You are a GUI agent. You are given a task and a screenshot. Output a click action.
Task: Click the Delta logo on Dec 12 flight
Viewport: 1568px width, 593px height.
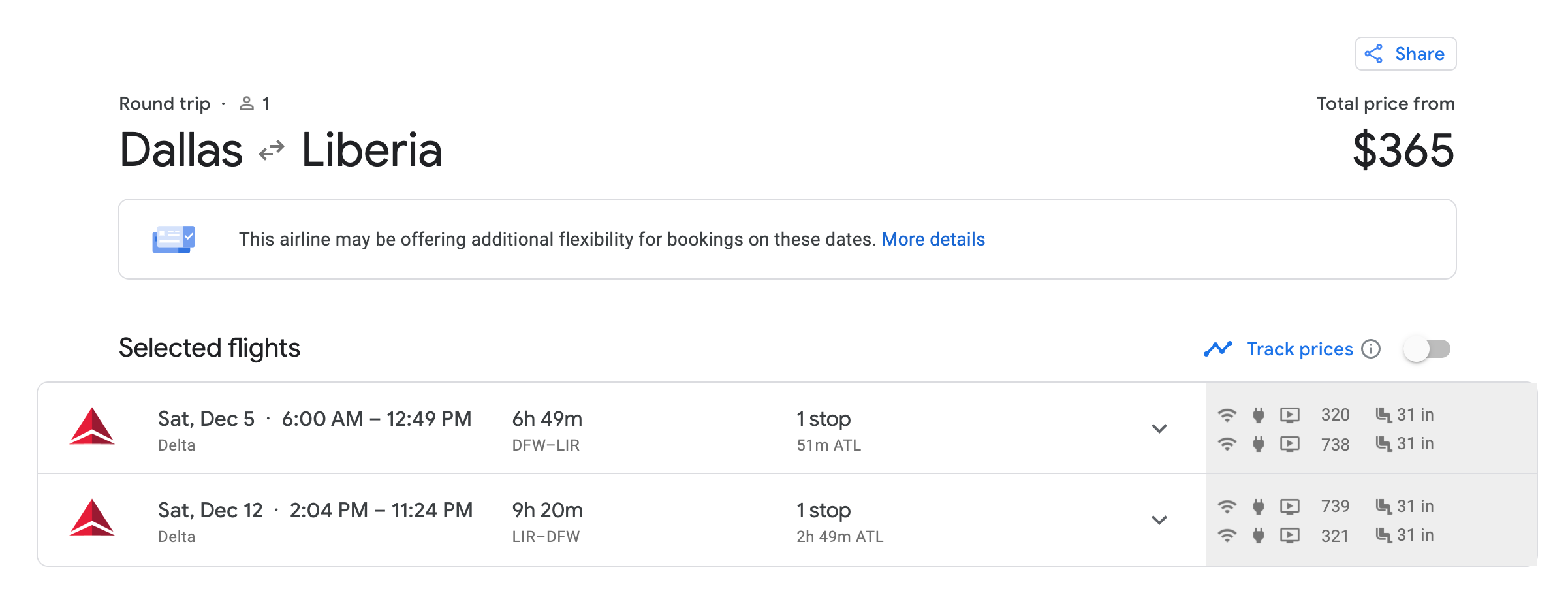[x=92, y=519]
